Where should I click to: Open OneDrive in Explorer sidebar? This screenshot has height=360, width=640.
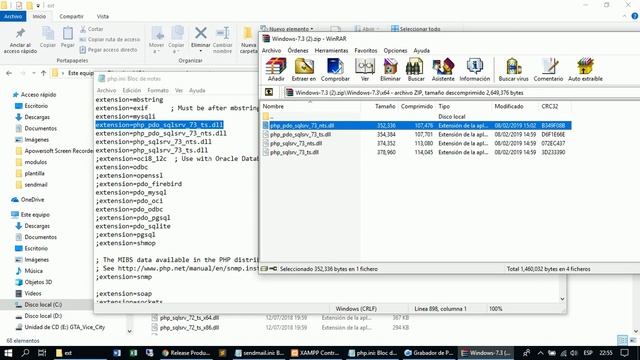[x=32, y=200]
